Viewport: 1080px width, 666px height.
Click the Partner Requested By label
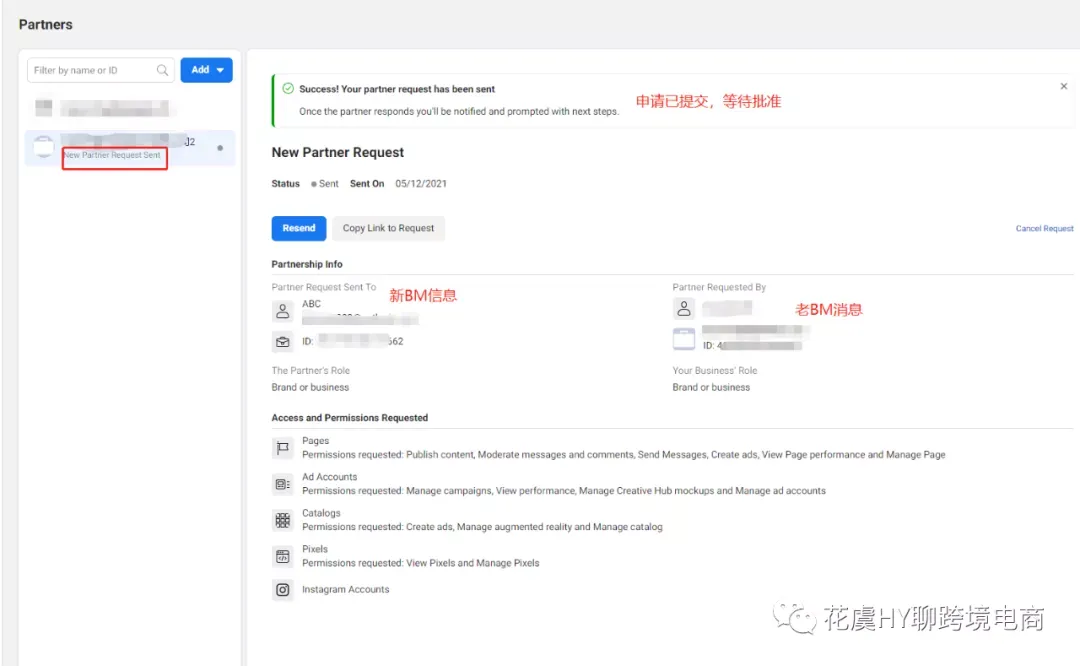click(719, 287)
